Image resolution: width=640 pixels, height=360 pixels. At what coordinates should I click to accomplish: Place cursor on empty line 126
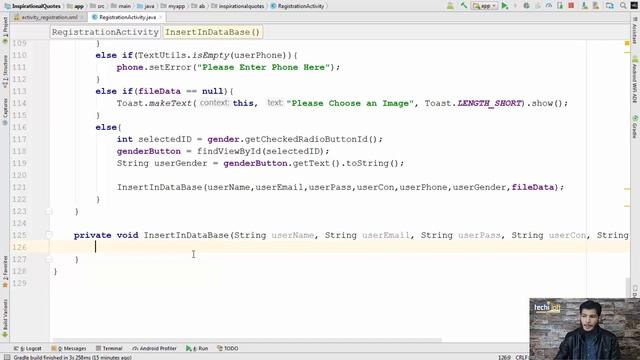pyautogui.click(x=339, y=247)
